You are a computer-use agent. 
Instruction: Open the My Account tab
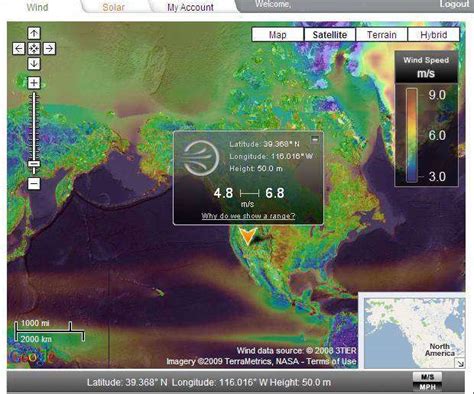click(190, 7)
